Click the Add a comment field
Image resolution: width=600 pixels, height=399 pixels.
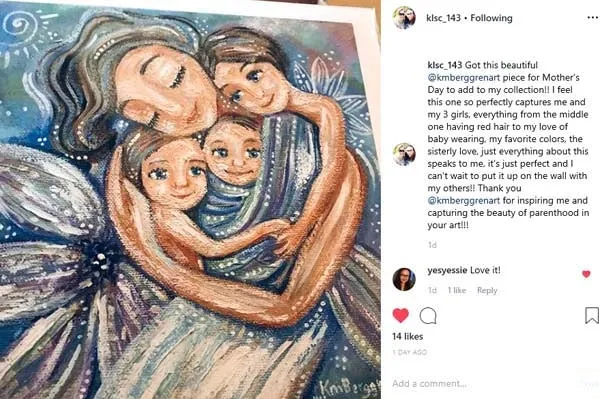[x=486, y=383]
